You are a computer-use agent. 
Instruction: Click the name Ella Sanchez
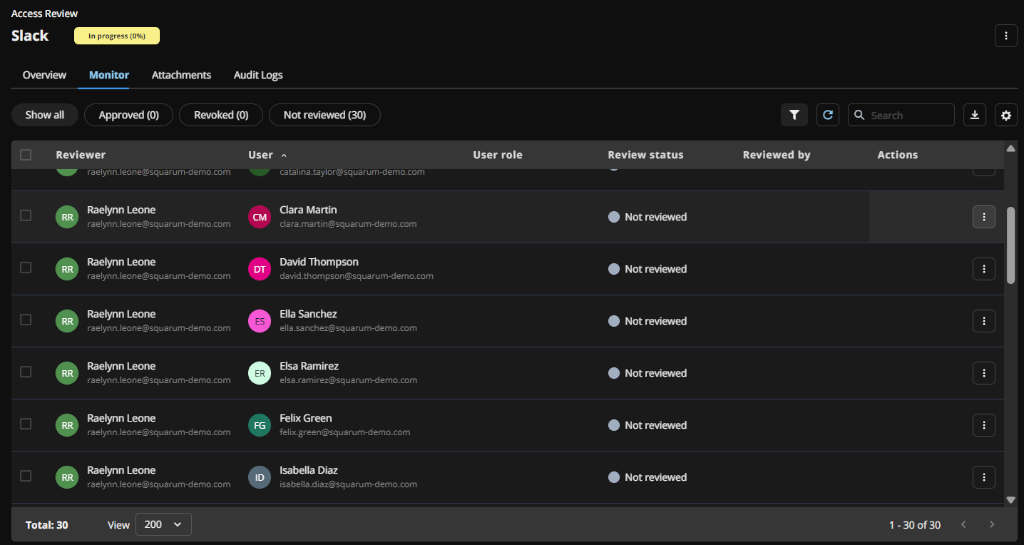point(308,314)
